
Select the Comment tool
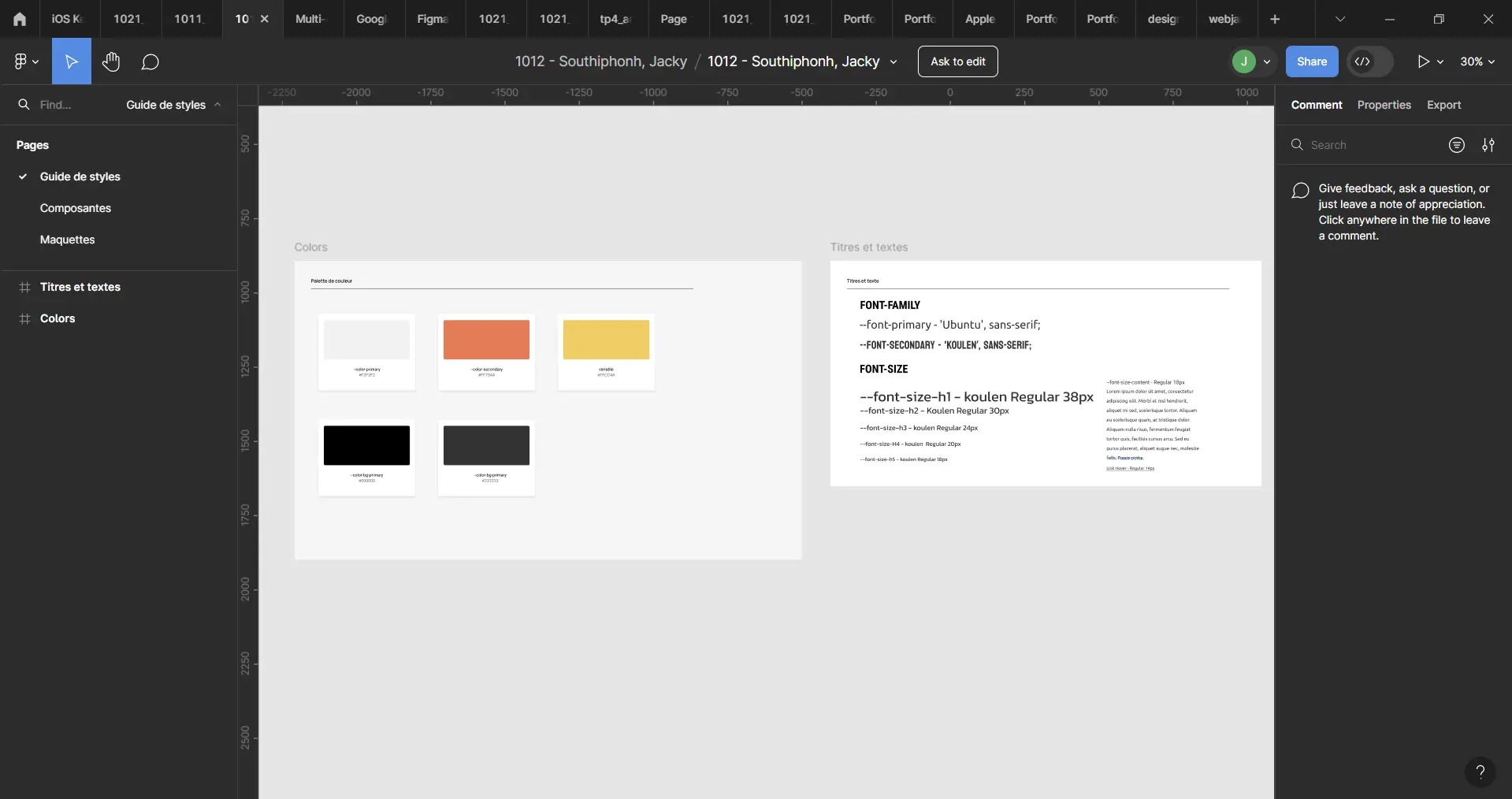150,61
